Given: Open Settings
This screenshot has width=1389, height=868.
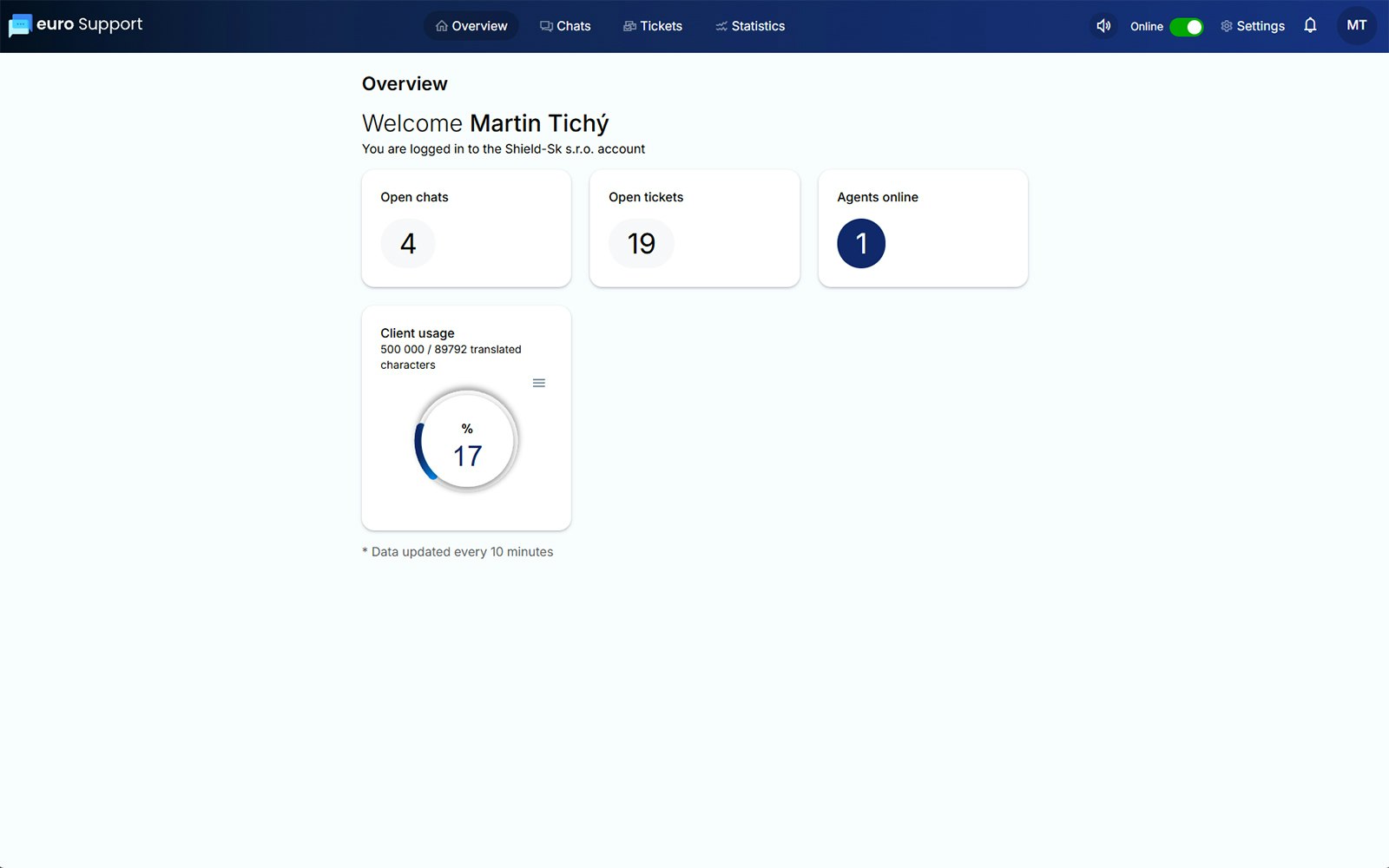Looking at the screenshot, I should tap(1253, 26).
